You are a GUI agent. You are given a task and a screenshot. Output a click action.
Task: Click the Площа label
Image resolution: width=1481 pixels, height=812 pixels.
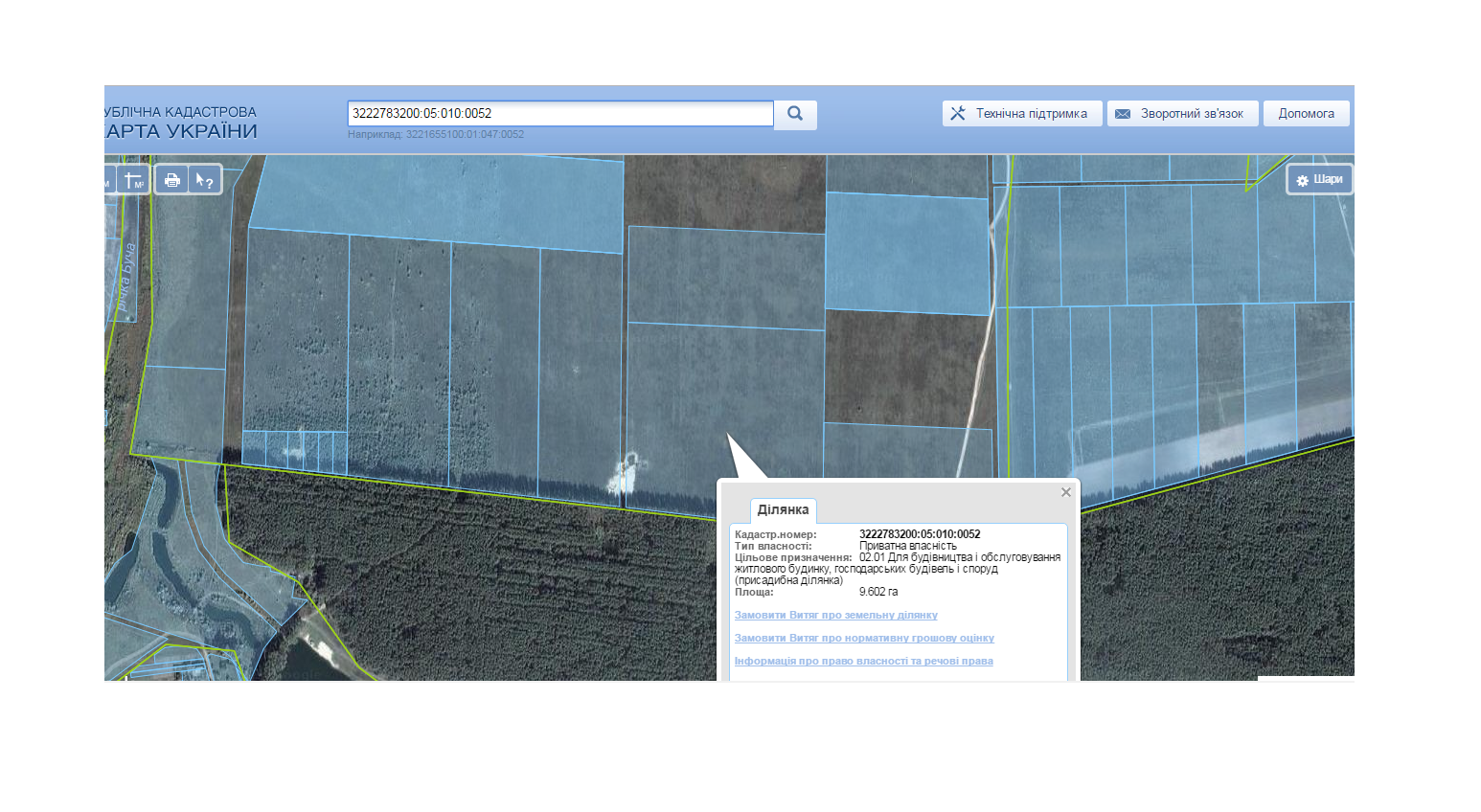754,592
